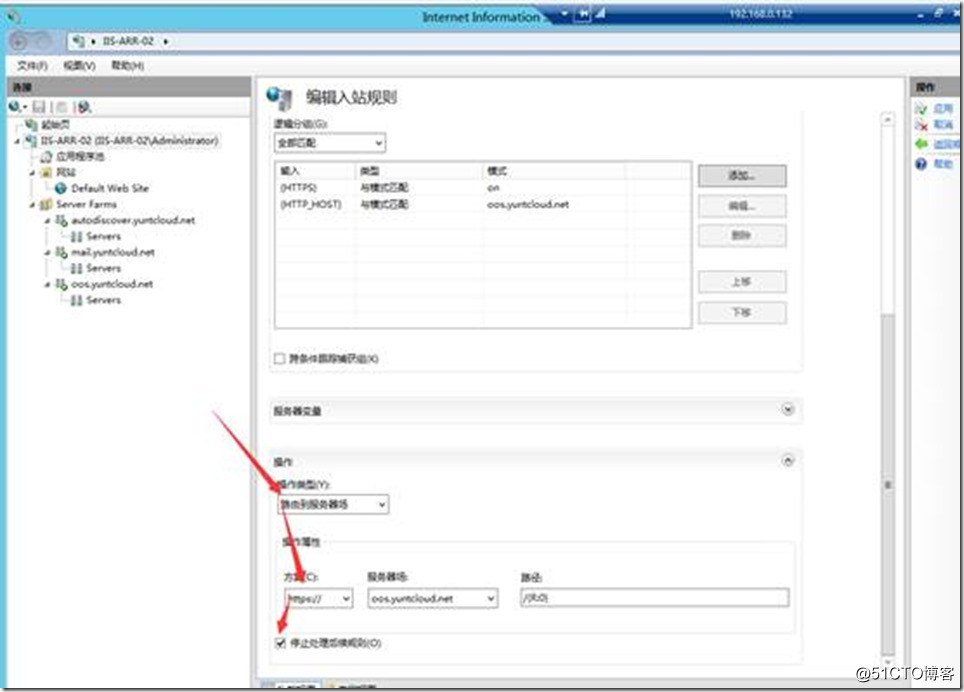
Task: Toggle Stop processing of subsequent rules checkbox
Action: tap(281, 643)
